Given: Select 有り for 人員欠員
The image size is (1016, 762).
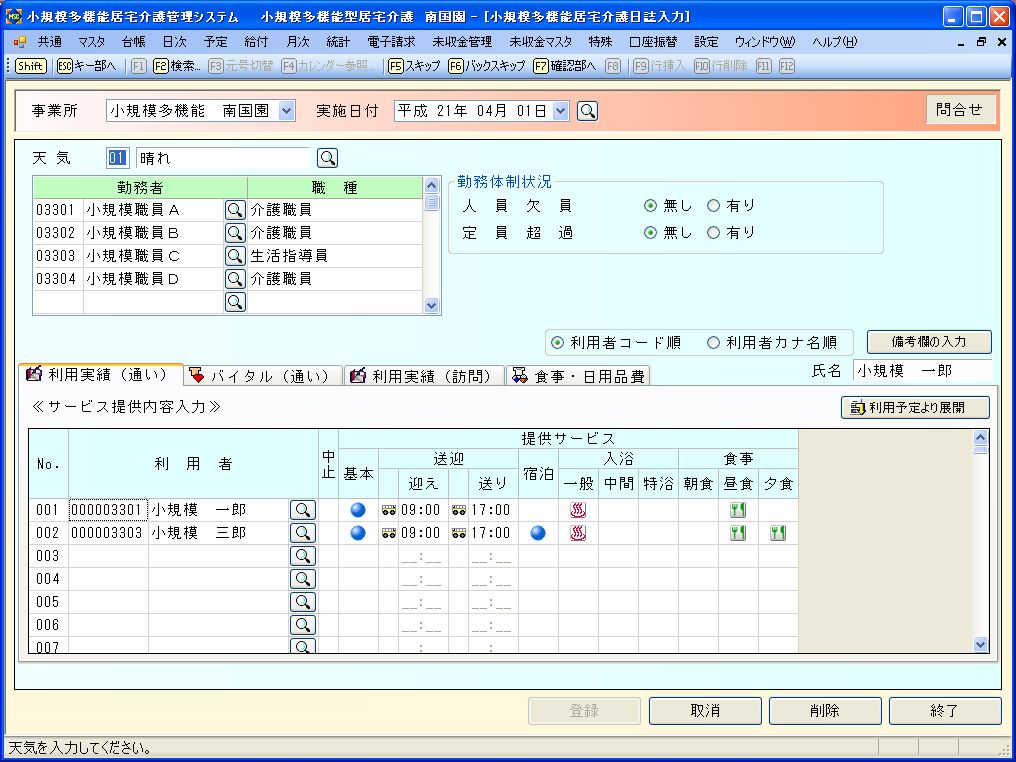Looking at the screenshot, I should click(x=714, y=206).
